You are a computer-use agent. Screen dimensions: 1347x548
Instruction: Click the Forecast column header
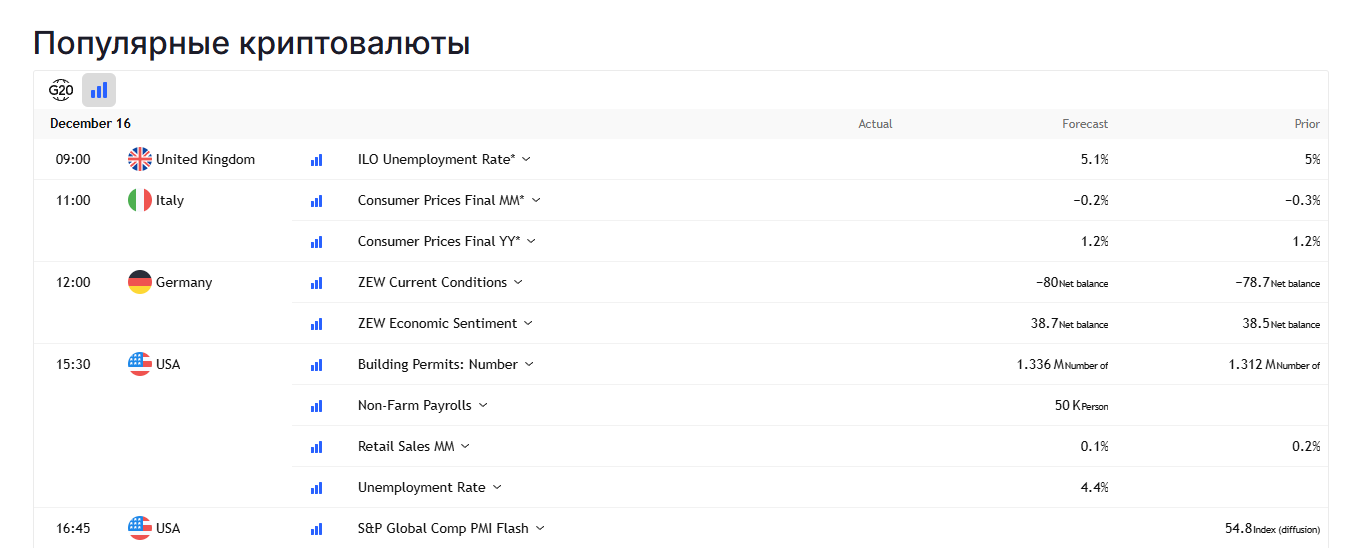pos(1084,124)
